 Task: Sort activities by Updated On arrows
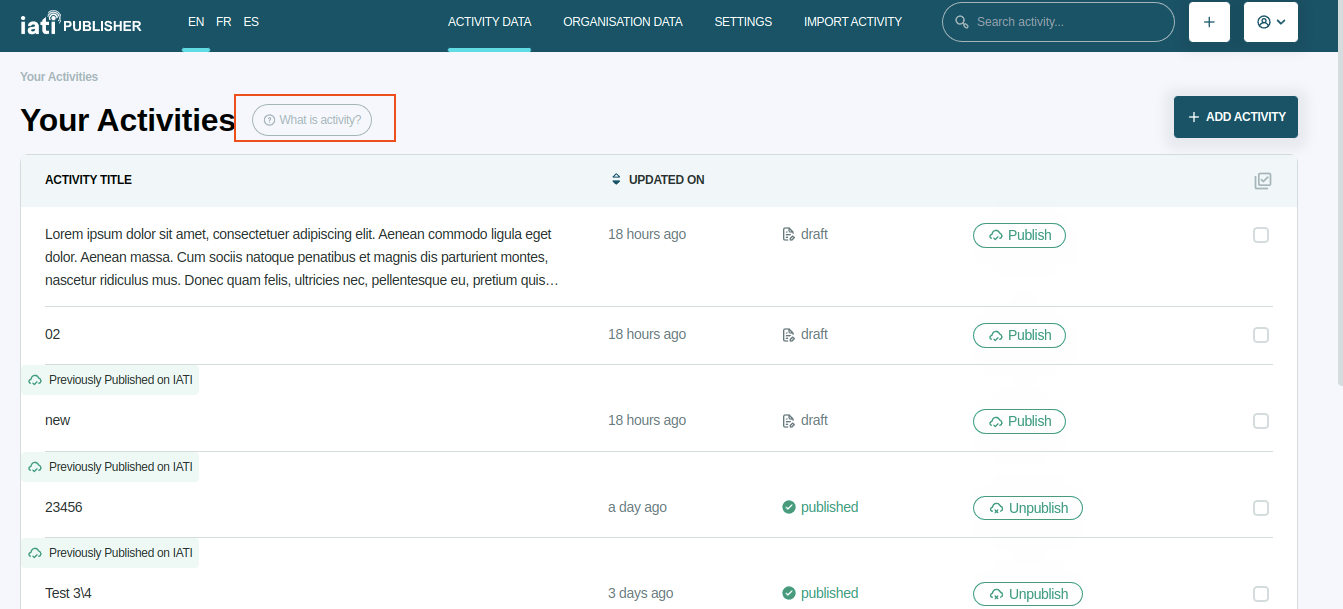[x=616, y=180]
